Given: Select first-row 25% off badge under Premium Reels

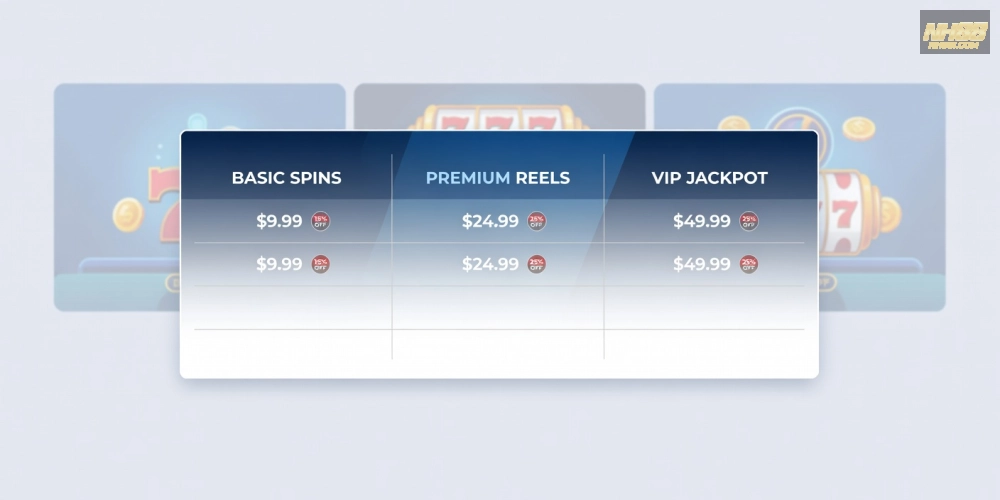Looking at the screenshot, I should [537, 221].
